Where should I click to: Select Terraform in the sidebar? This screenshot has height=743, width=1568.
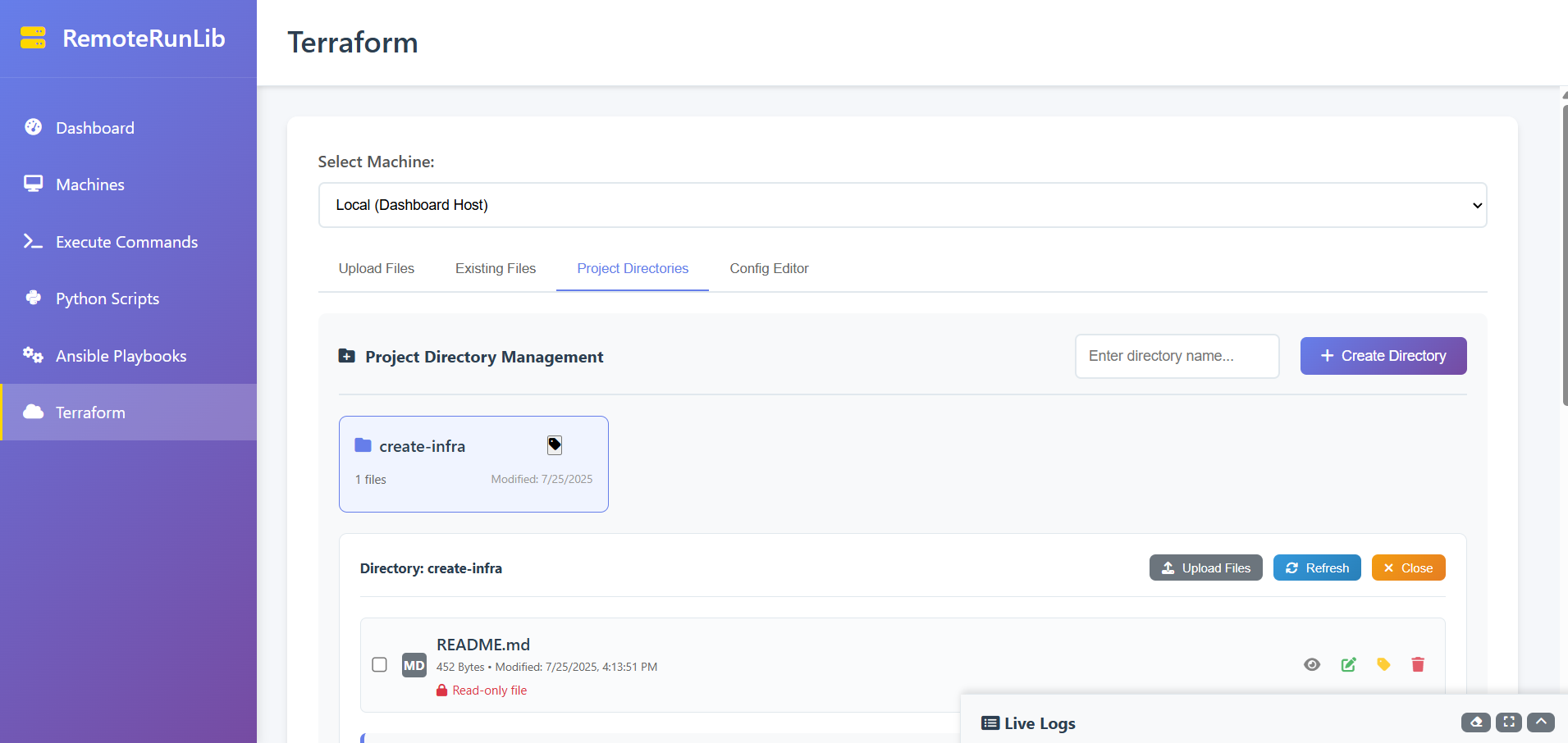(128, 413)
